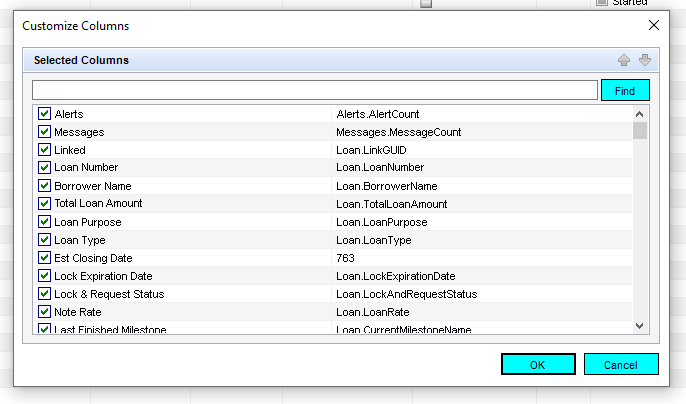Select the Loan.TotalLoanAmount field cell
Screen dimensions: 686x404
click(x=392, y=204)
